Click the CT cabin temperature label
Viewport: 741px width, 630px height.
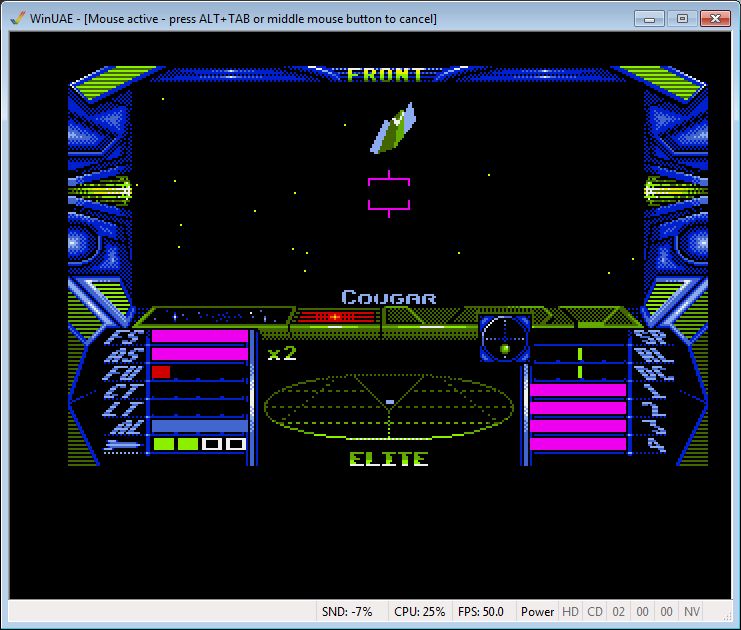tap(123, 391)
